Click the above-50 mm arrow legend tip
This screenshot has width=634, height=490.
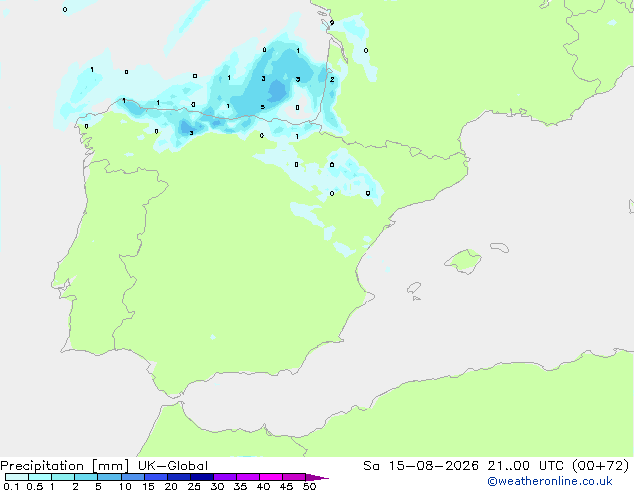pos(317,477)
